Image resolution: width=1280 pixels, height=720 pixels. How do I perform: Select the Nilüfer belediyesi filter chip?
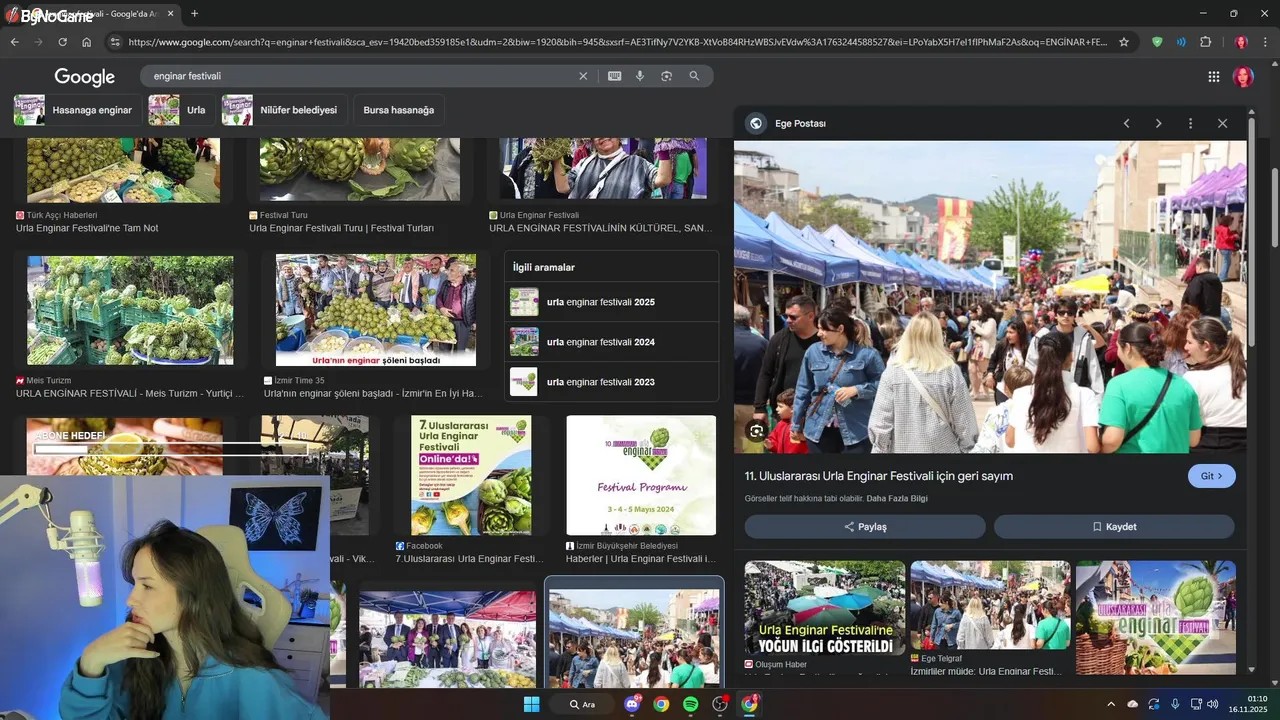pyautogui.click(x=282, y=110)
